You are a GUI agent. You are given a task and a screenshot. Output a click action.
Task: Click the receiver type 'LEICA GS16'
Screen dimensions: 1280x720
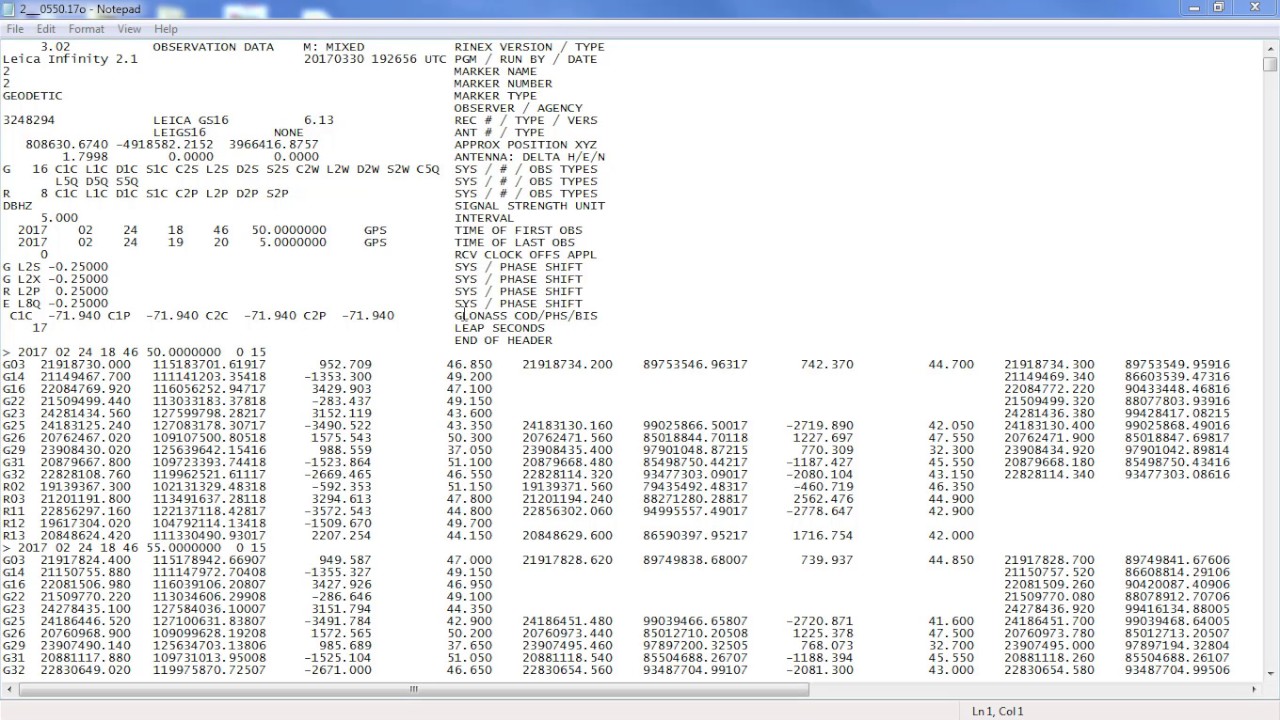tap(190, 120)
